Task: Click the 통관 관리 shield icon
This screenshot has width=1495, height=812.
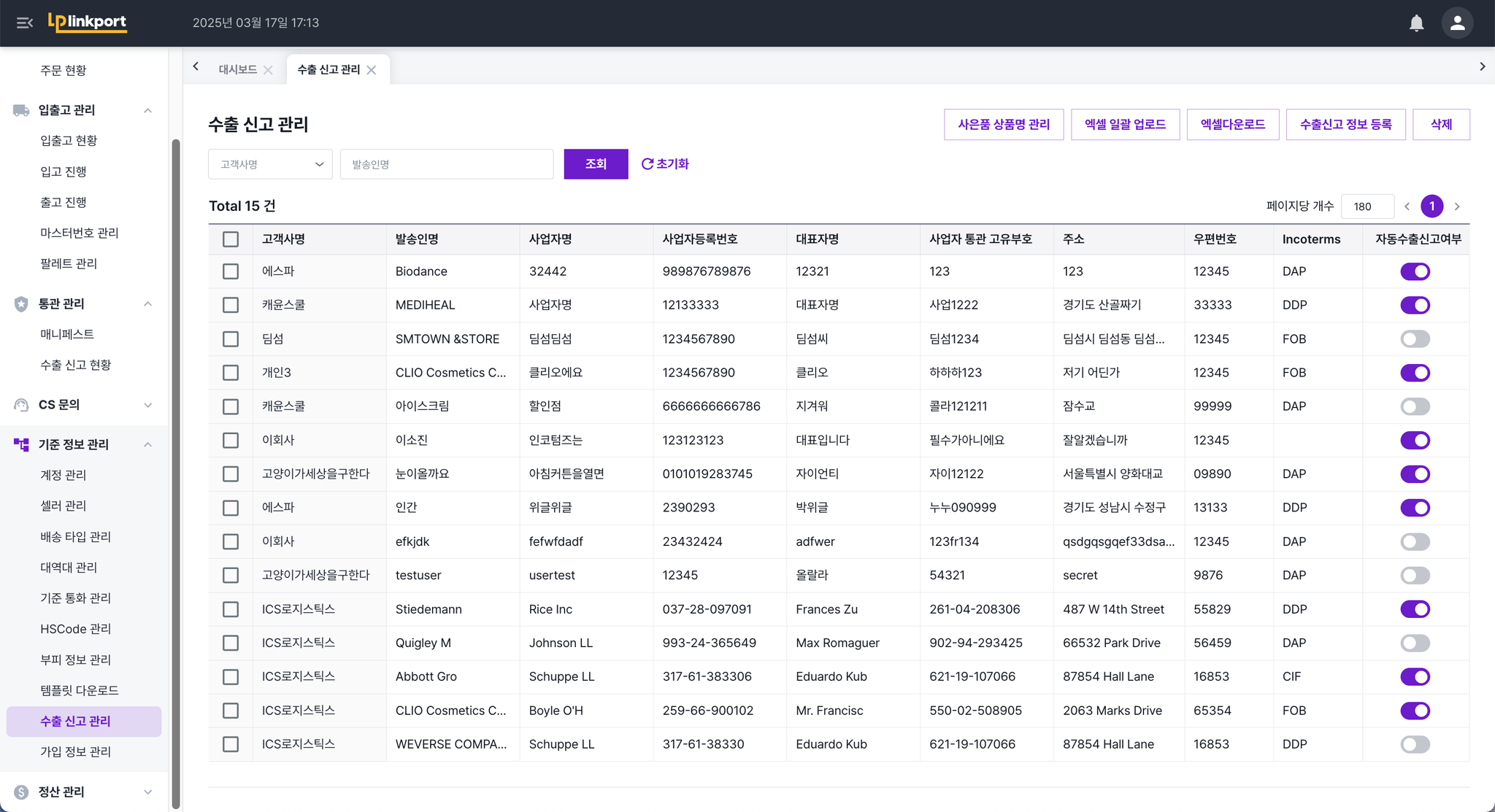Action: click(21, 304)
